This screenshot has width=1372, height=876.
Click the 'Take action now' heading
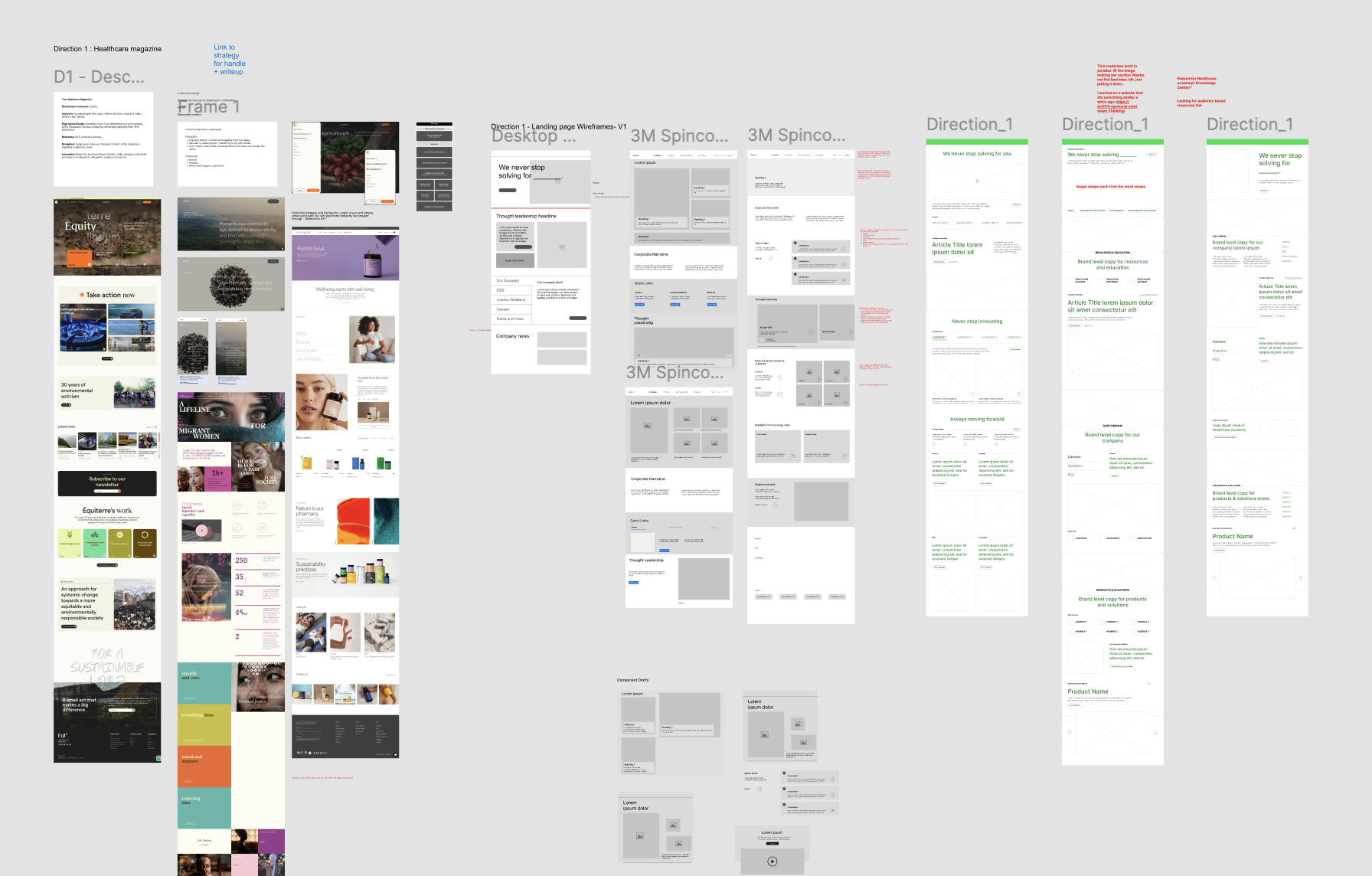coord(110,295)
